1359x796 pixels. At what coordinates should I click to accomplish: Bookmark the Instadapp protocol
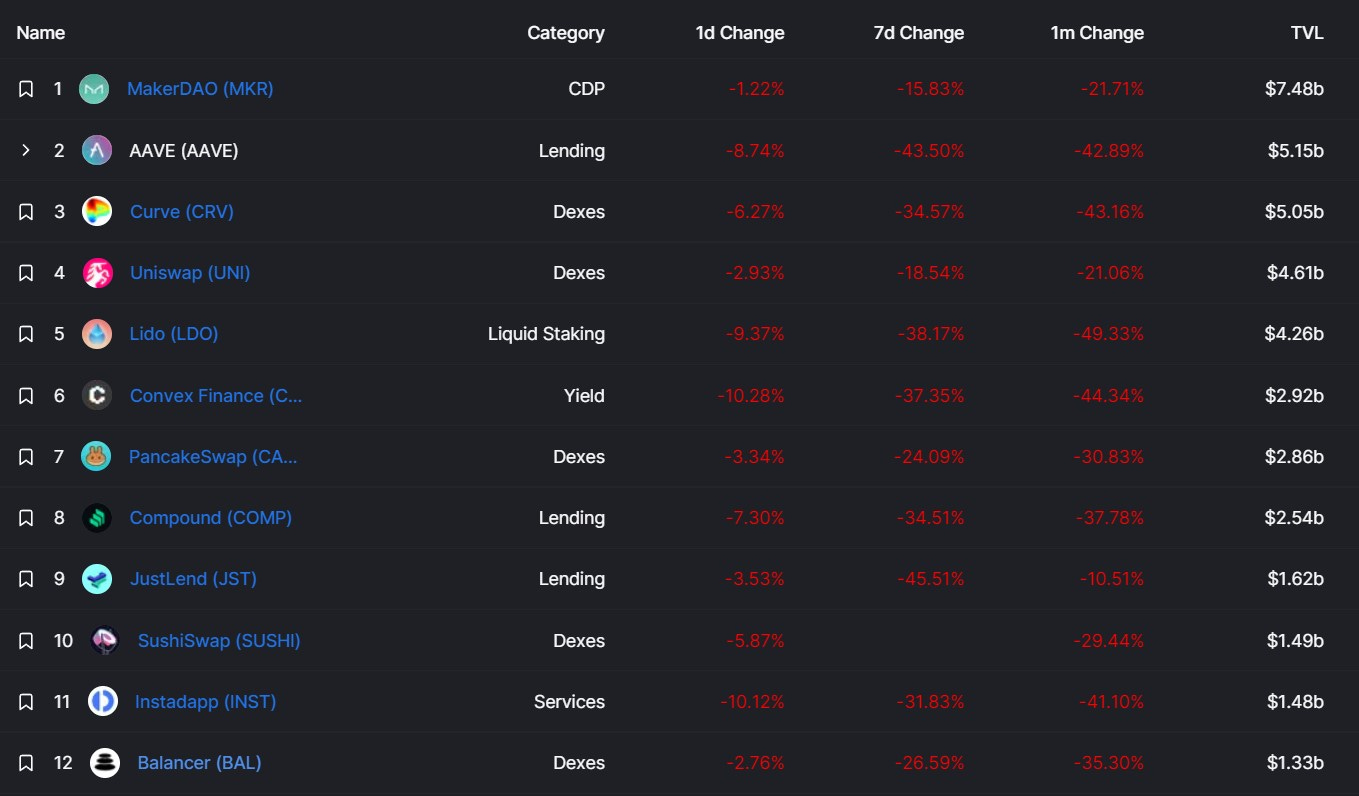[x=26, y=701]
